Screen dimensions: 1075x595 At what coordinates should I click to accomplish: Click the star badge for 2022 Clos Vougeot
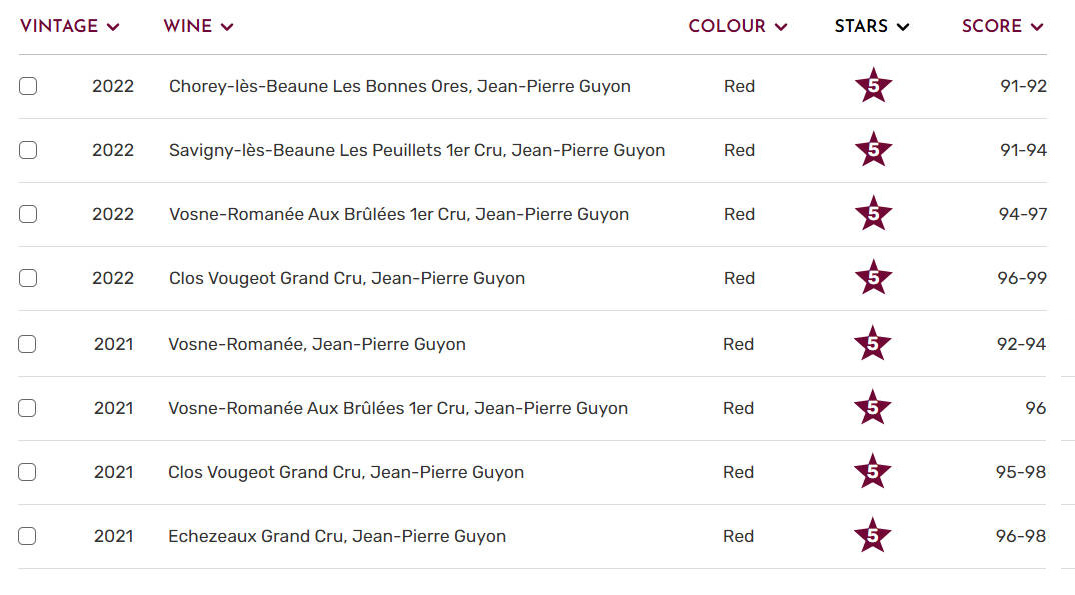click(873, 278)
